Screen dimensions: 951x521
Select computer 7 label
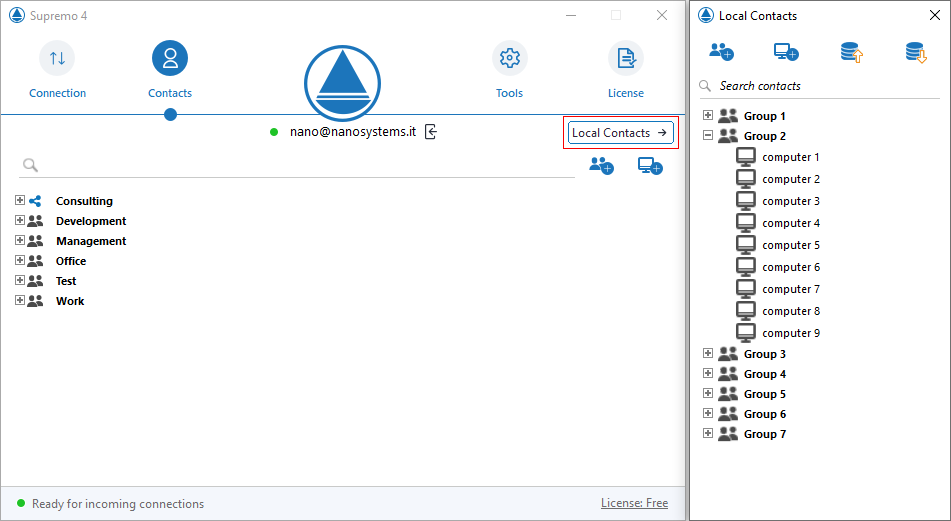(791, 289)
